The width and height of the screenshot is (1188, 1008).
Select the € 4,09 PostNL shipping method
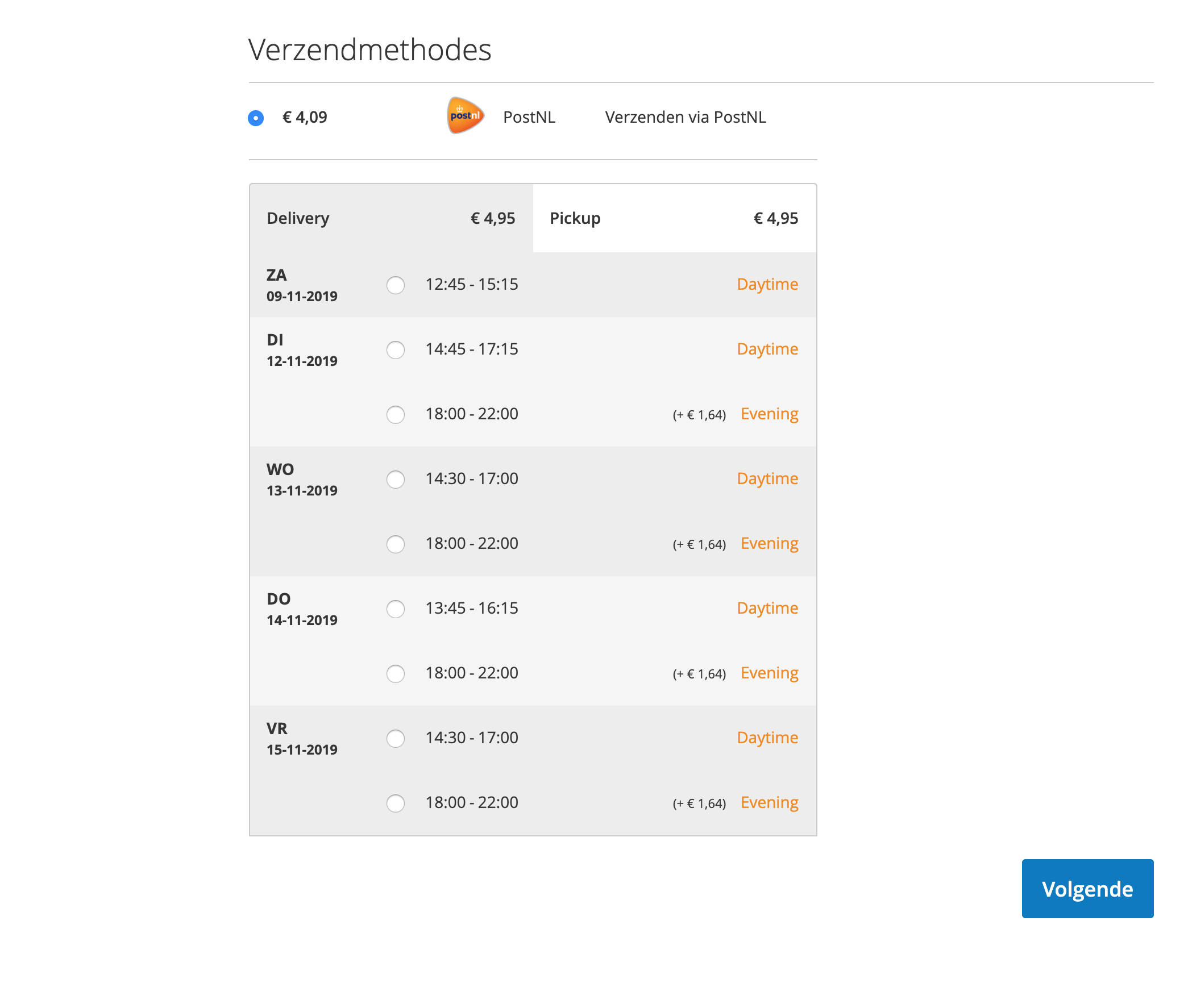coord(256,117)
